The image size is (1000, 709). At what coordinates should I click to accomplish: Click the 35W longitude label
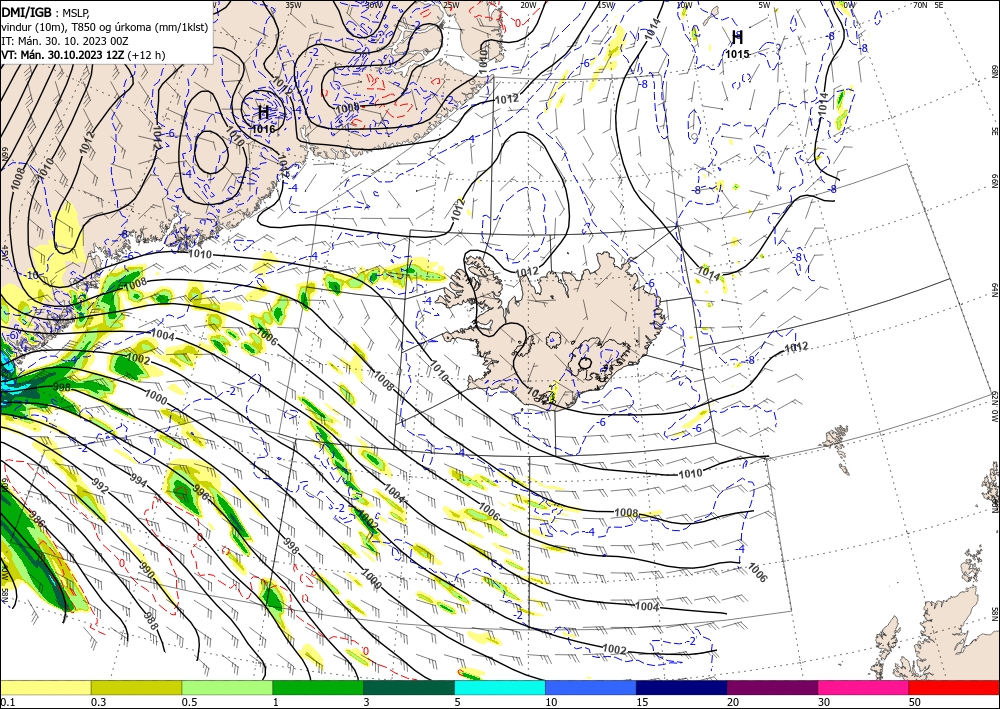pos(293,5)
